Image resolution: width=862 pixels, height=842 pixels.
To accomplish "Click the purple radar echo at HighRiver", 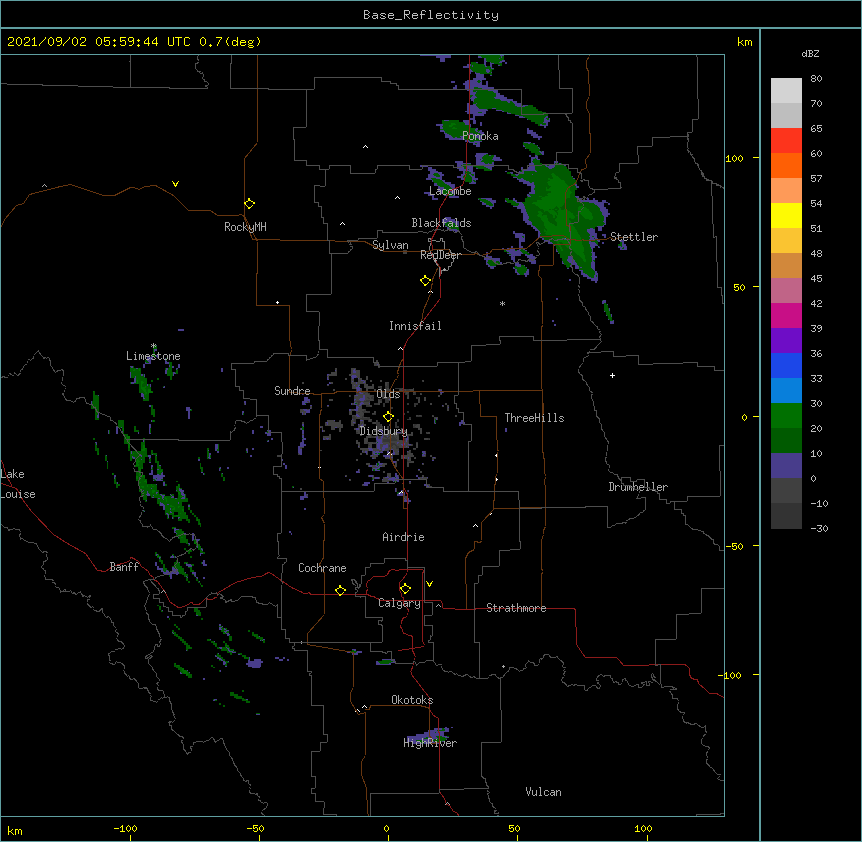I will tap(428, 735).
